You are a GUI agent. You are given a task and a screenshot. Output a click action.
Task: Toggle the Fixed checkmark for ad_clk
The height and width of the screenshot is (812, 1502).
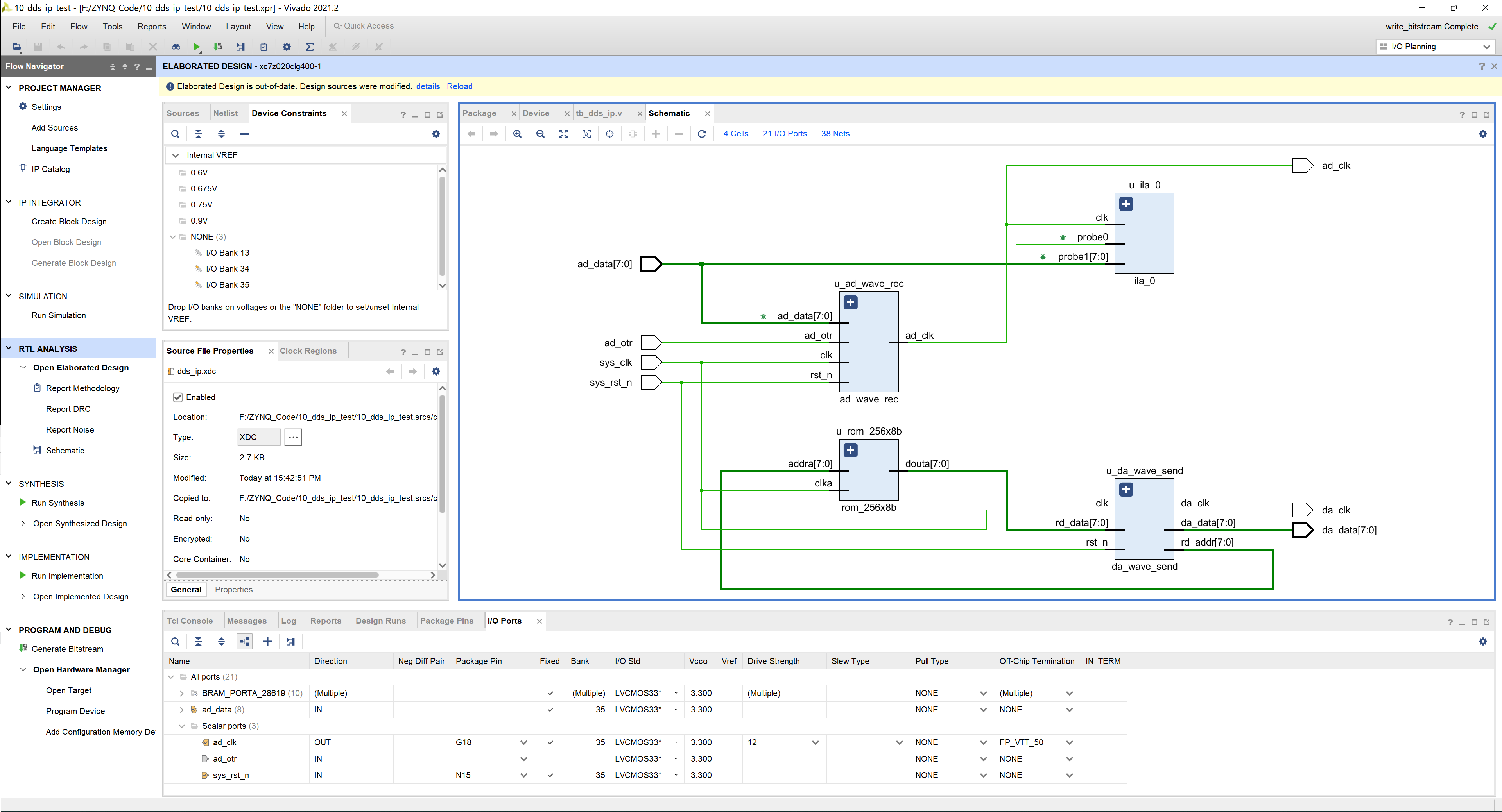[x=550, y=742]
